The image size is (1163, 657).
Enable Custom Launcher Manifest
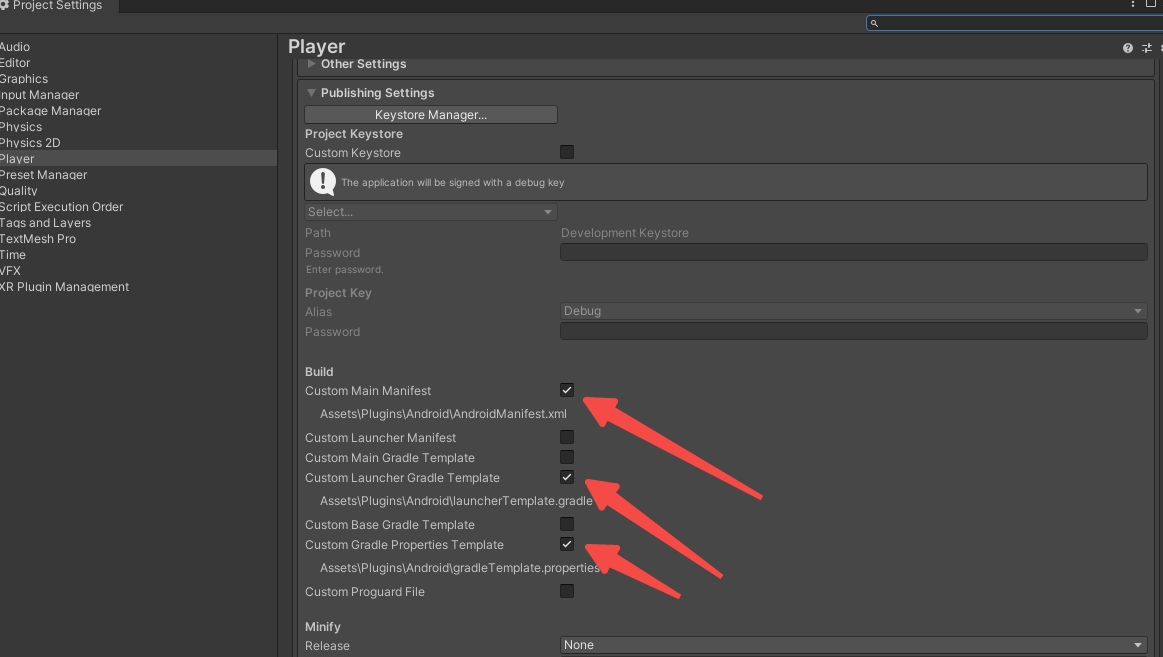[567, 438]
